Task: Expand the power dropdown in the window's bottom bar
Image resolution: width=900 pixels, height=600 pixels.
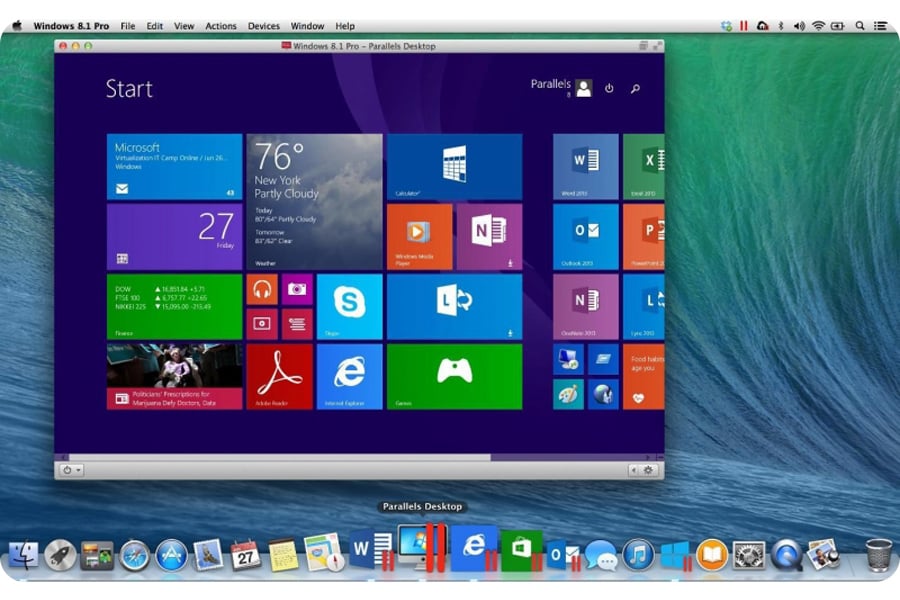Action: [x=71, y=469]
